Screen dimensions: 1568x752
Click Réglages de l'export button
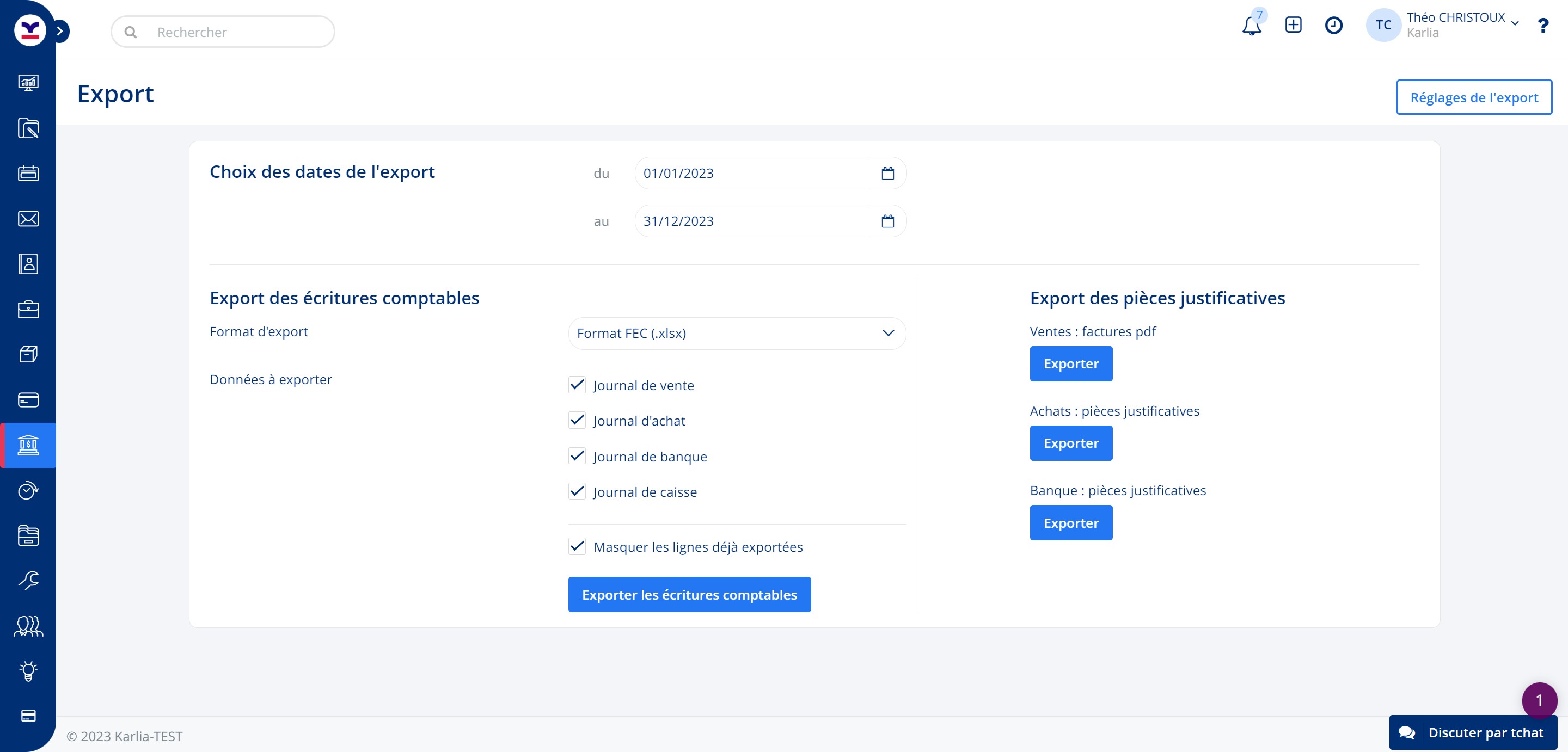(1474, 97)
